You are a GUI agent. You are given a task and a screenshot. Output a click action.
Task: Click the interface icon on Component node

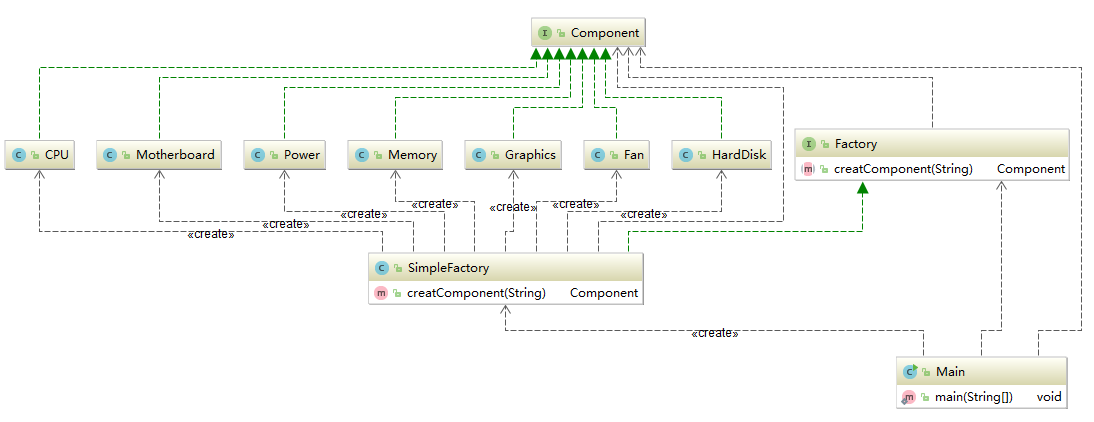pos(545,33)
